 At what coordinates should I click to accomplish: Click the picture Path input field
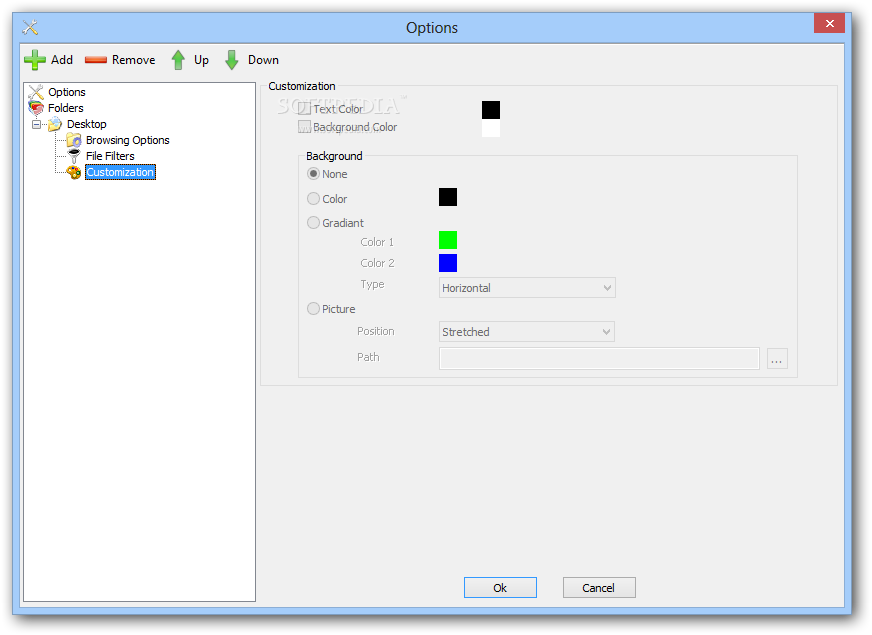coord(600,359)
